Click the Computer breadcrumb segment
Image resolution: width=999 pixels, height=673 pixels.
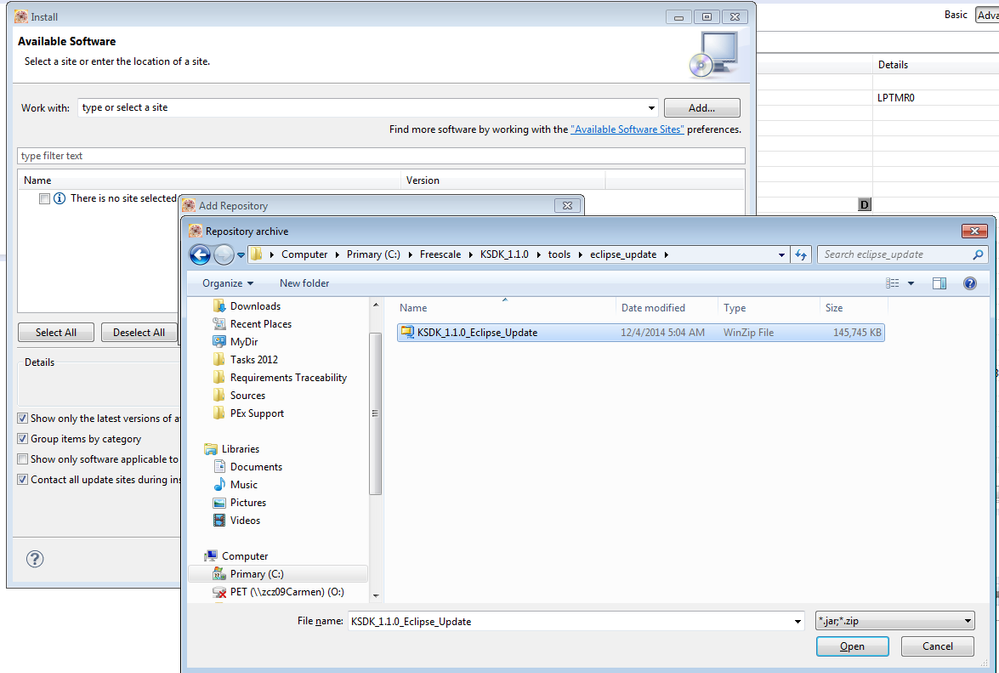click(x=305, y=254)
